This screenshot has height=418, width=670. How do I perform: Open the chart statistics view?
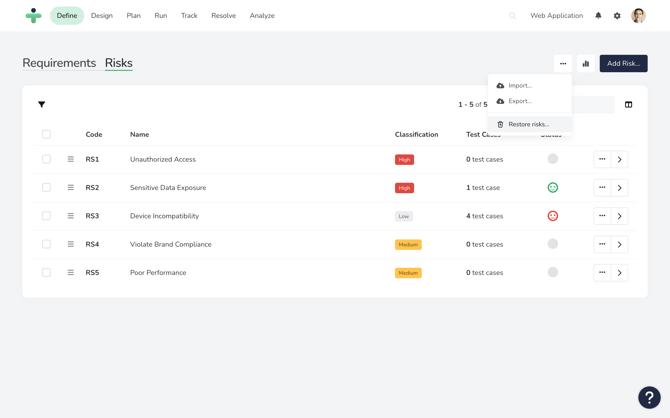coord(586,63)
